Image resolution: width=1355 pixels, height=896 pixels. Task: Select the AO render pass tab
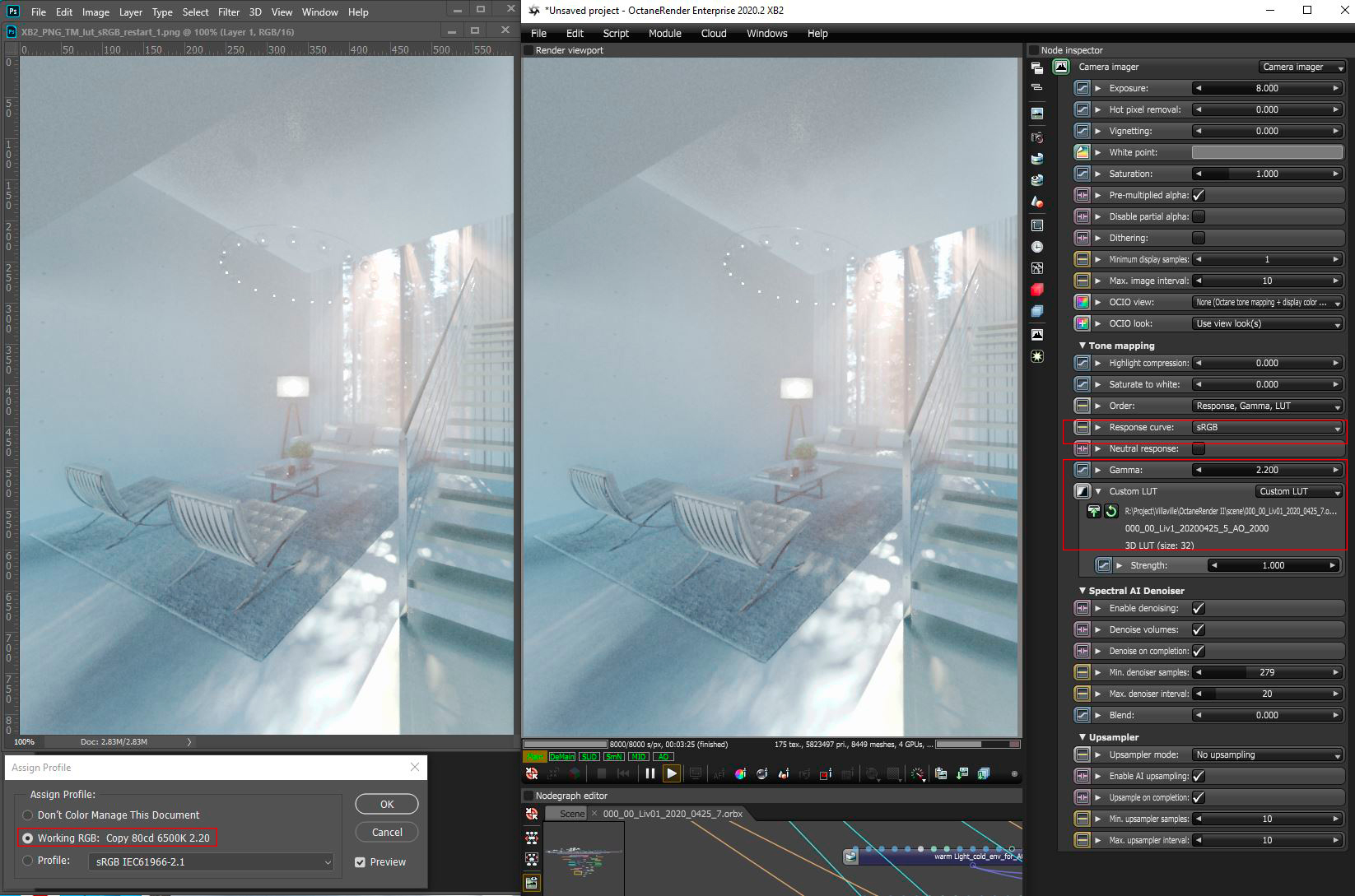point(664,756)
